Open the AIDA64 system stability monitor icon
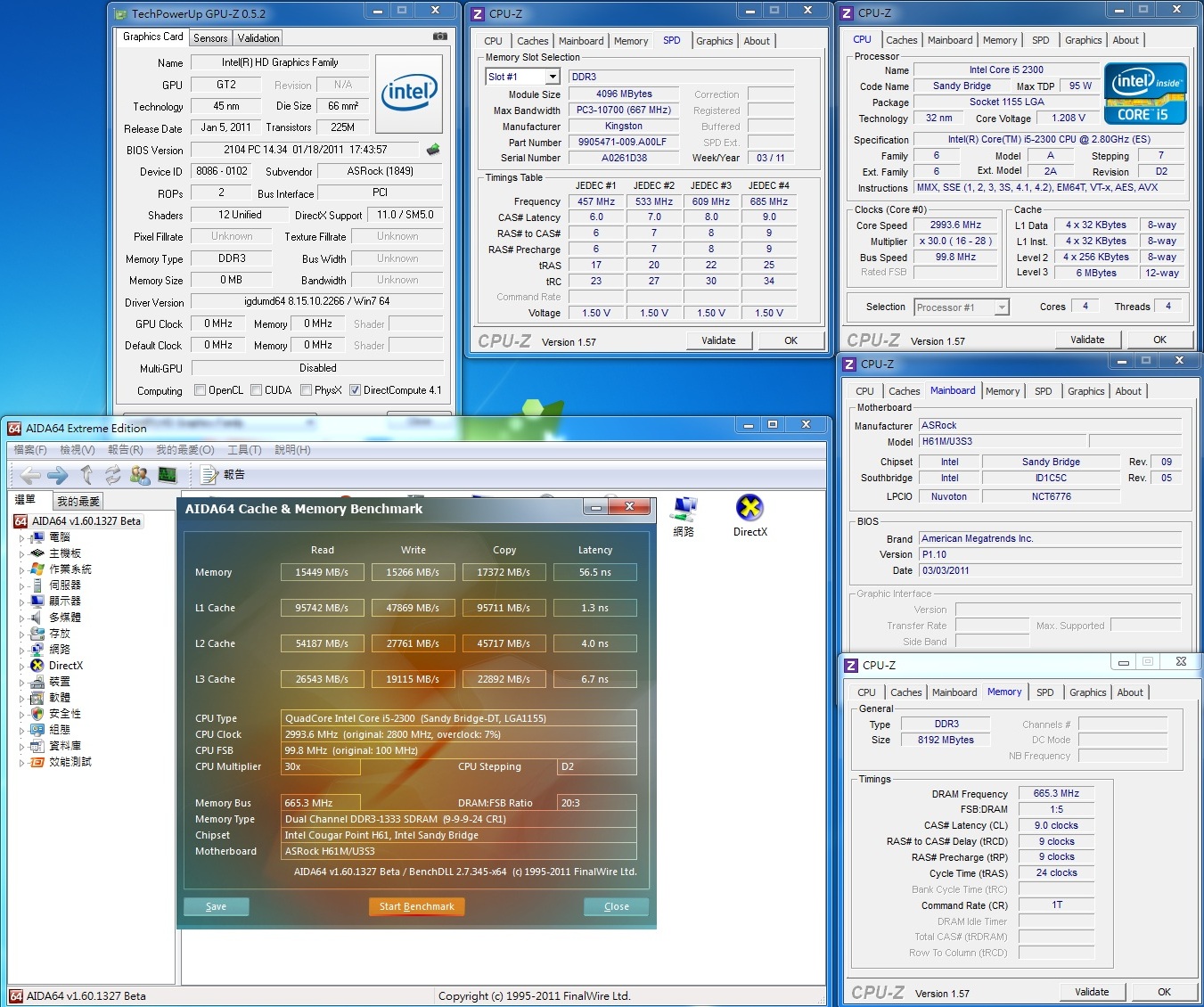Screen dimensions: 1204x1007 [168, 475]
